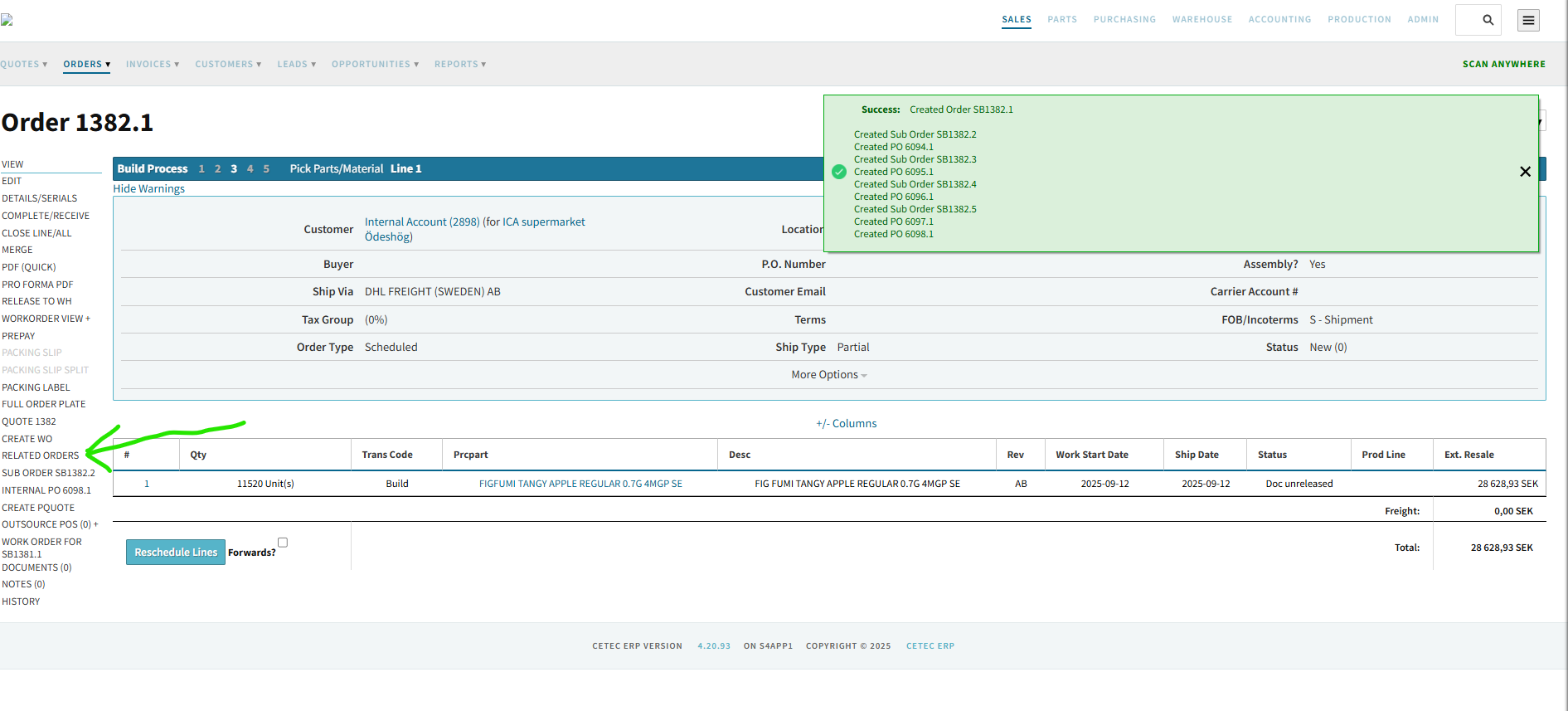
Task: Expand More Options in order header
Action: point(828,375)
